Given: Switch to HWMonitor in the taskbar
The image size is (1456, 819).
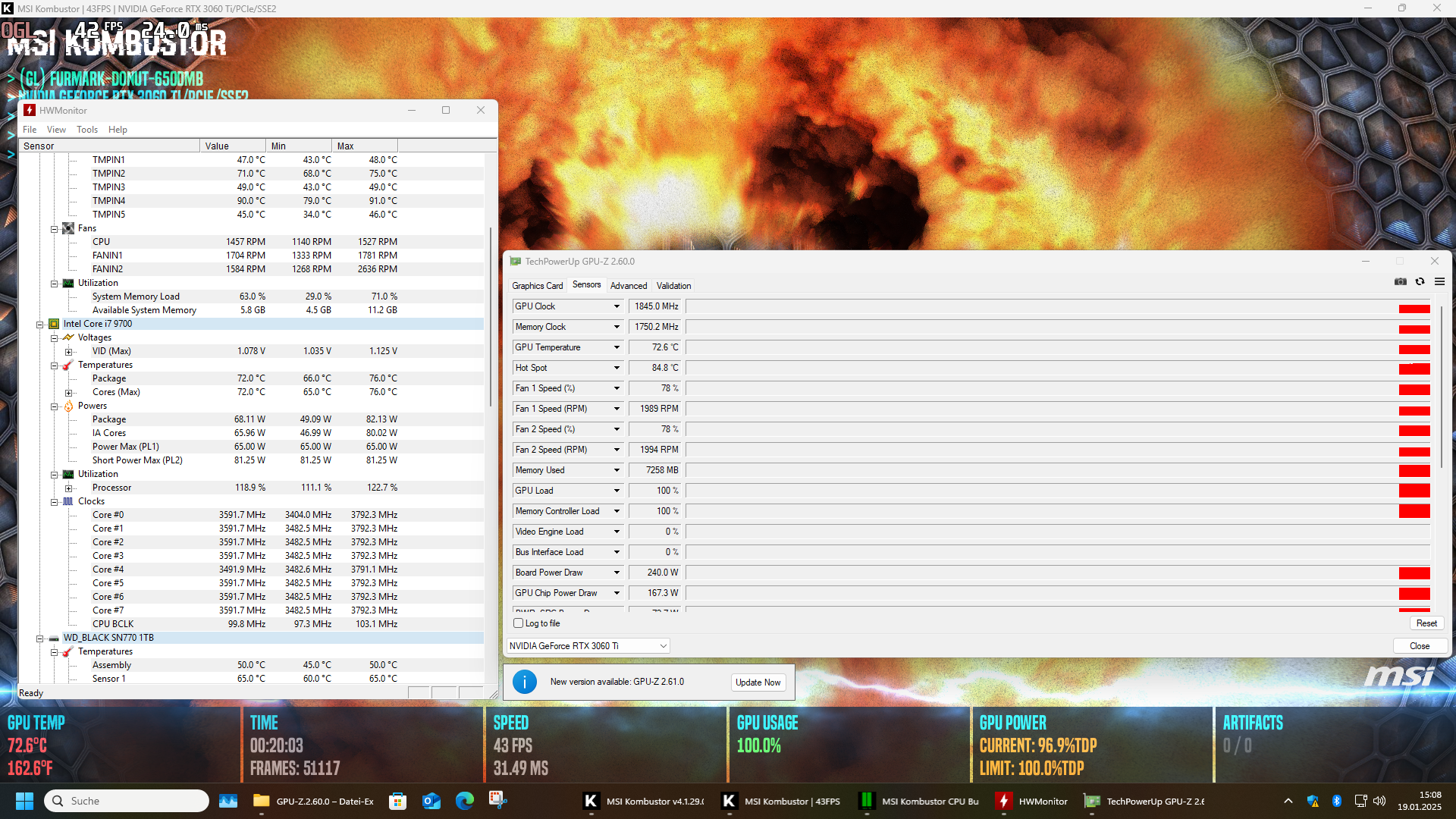Looking at the screenshot, I should tap(1031, 801).
